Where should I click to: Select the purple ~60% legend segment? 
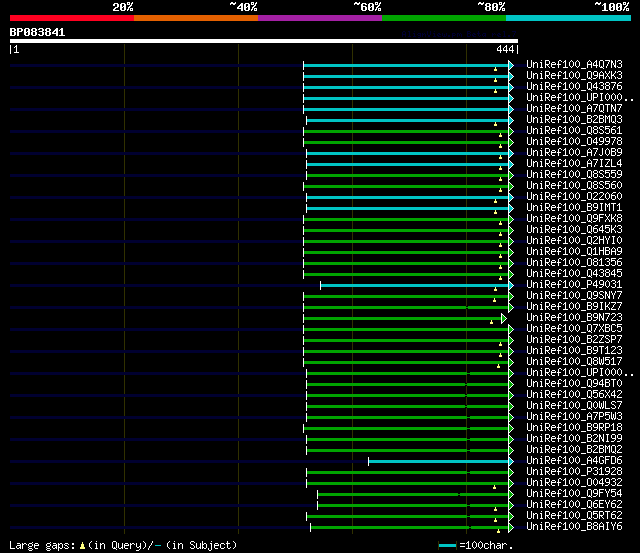point(319,18)
